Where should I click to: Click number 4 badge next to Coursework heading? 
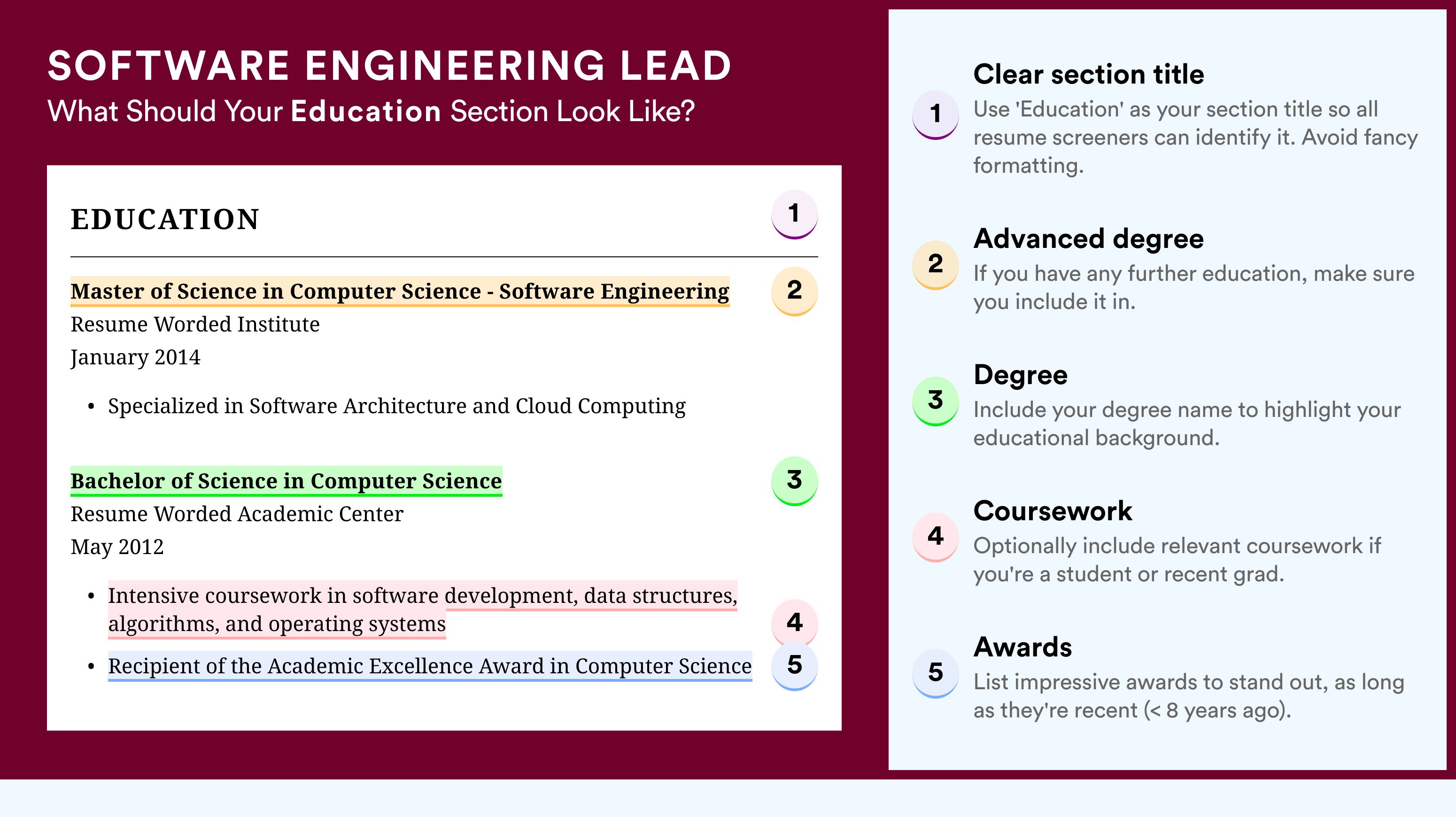(936, 537)
